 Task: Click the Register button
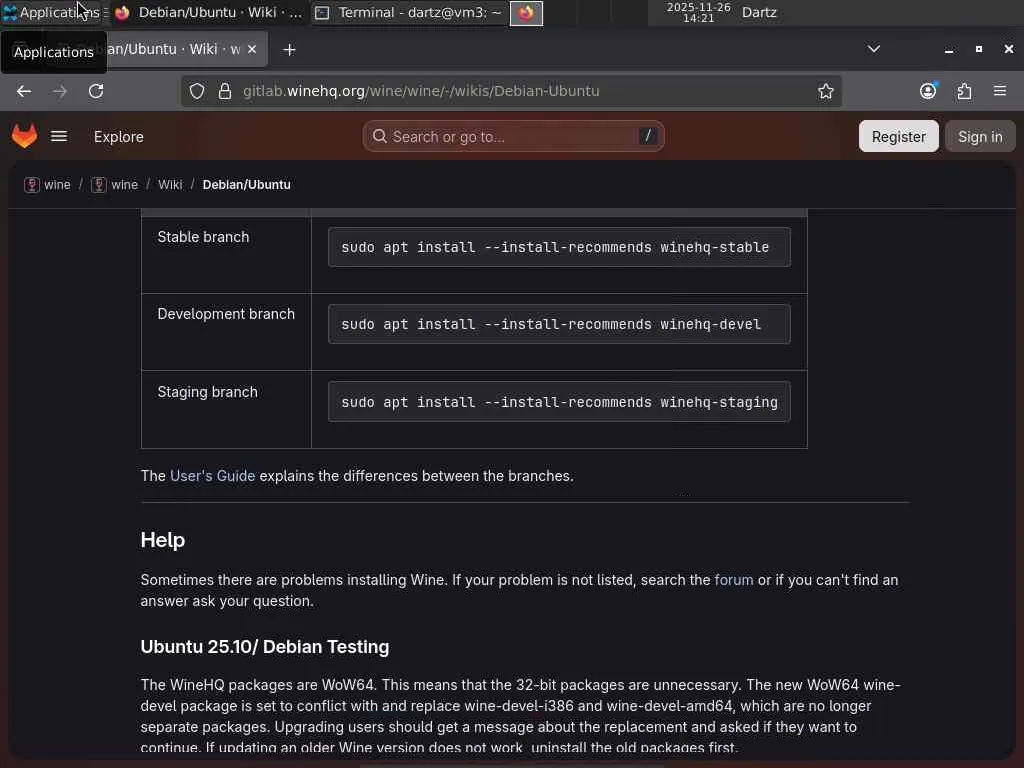click(x=898, y=136)
